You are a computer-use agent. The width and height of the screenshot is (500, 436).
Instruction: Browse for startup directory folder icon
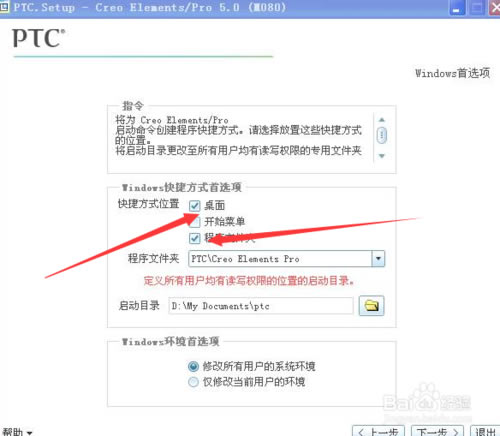pyautogui.click(x=371, y=306)
